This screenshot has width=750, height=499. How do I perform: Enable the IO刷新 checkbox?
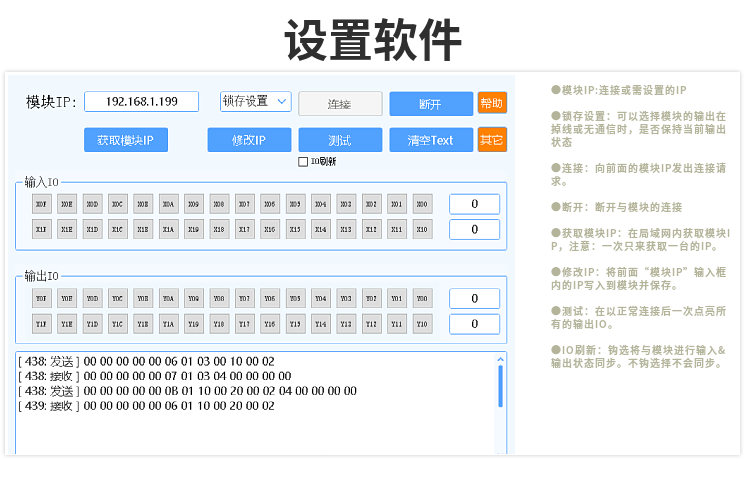(x=303, y=161)
